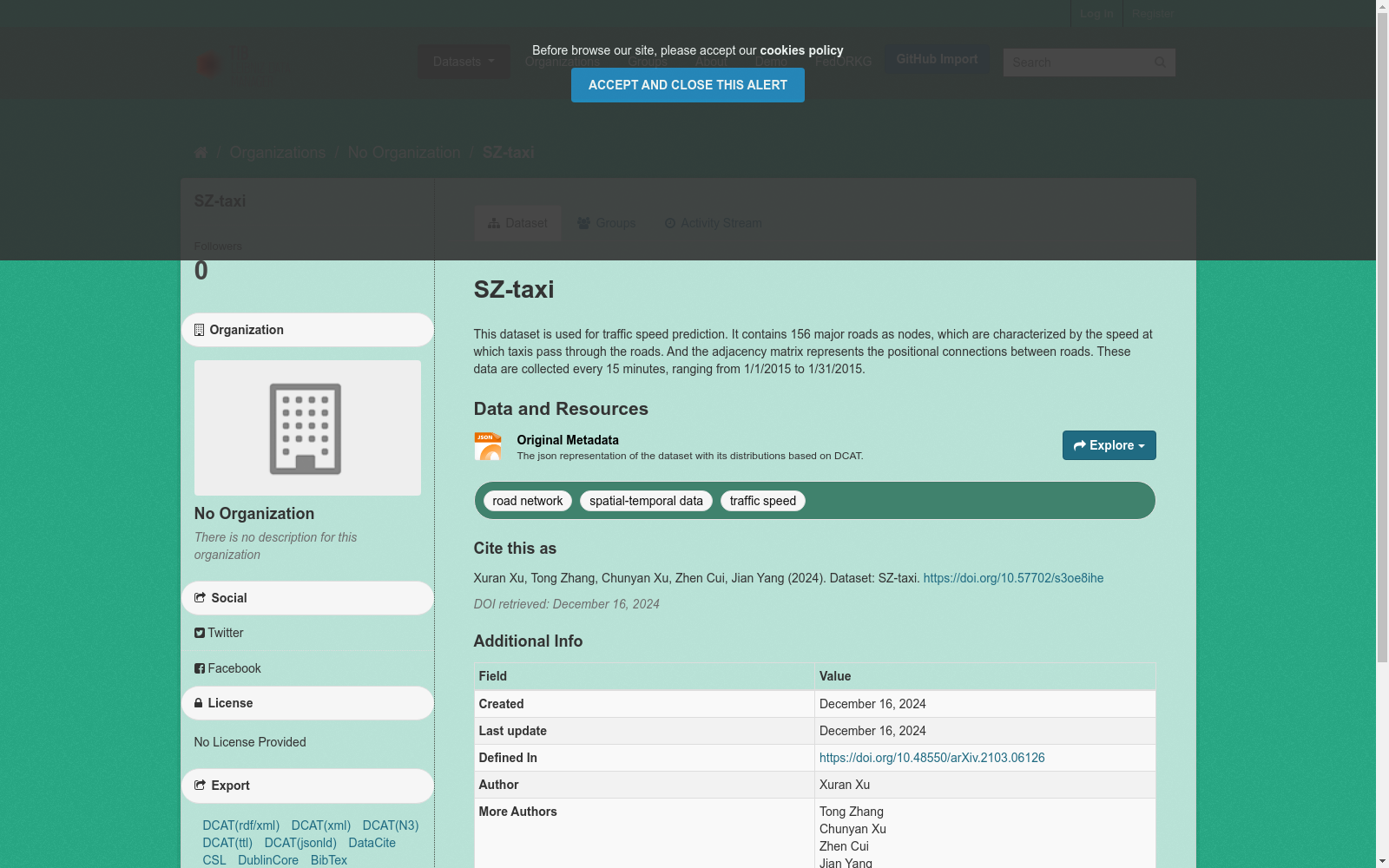Select the traffic speed tag

[762, 501]
